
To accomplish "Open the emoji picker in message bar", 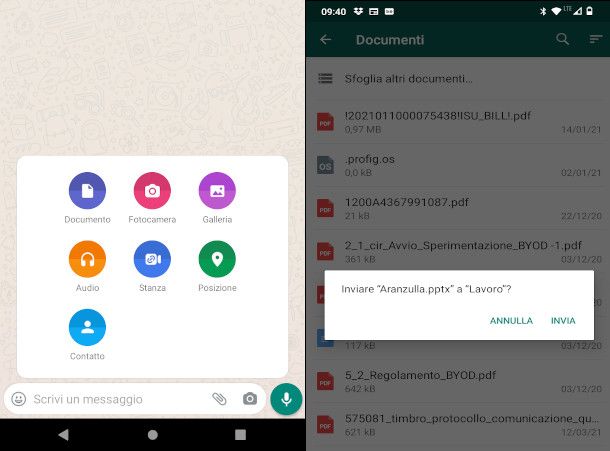I will tap(19, 399).
